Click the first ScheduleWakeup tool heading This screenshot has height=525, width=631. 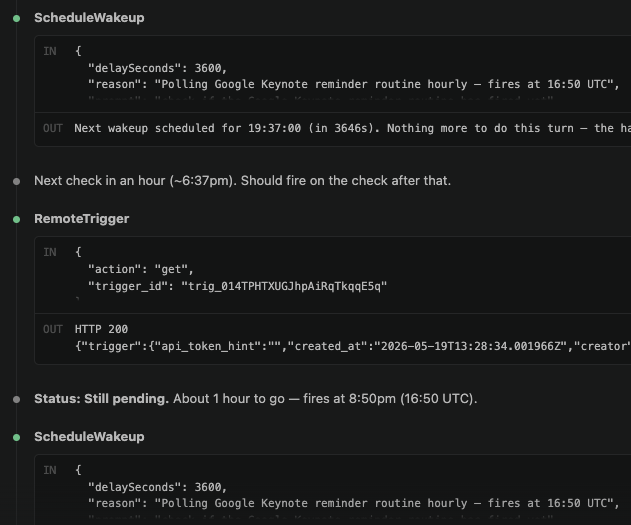tap(89, 18)
